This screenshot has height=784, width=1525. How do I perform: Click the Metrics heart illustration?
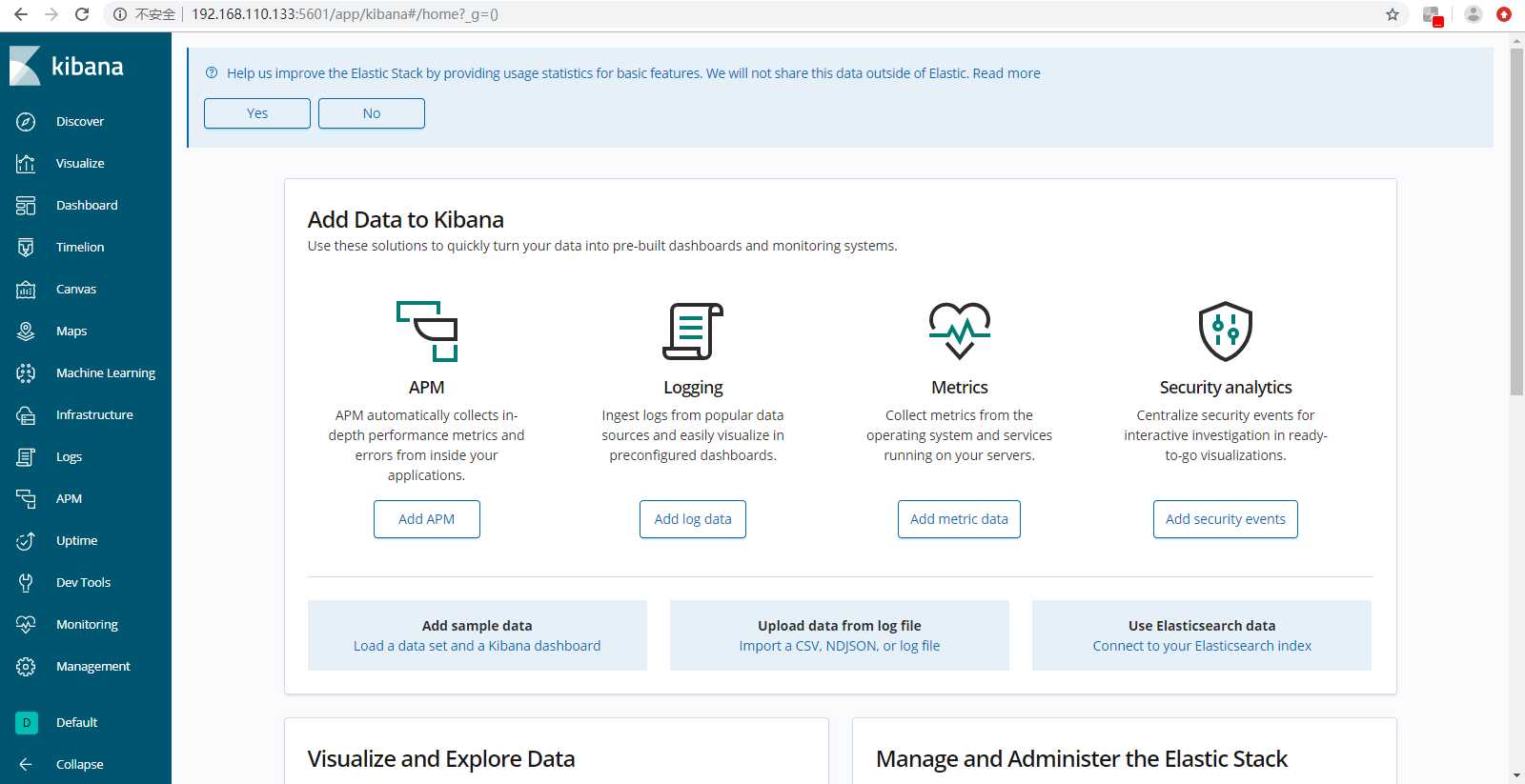pyautogui.click(x=960, y=331)
